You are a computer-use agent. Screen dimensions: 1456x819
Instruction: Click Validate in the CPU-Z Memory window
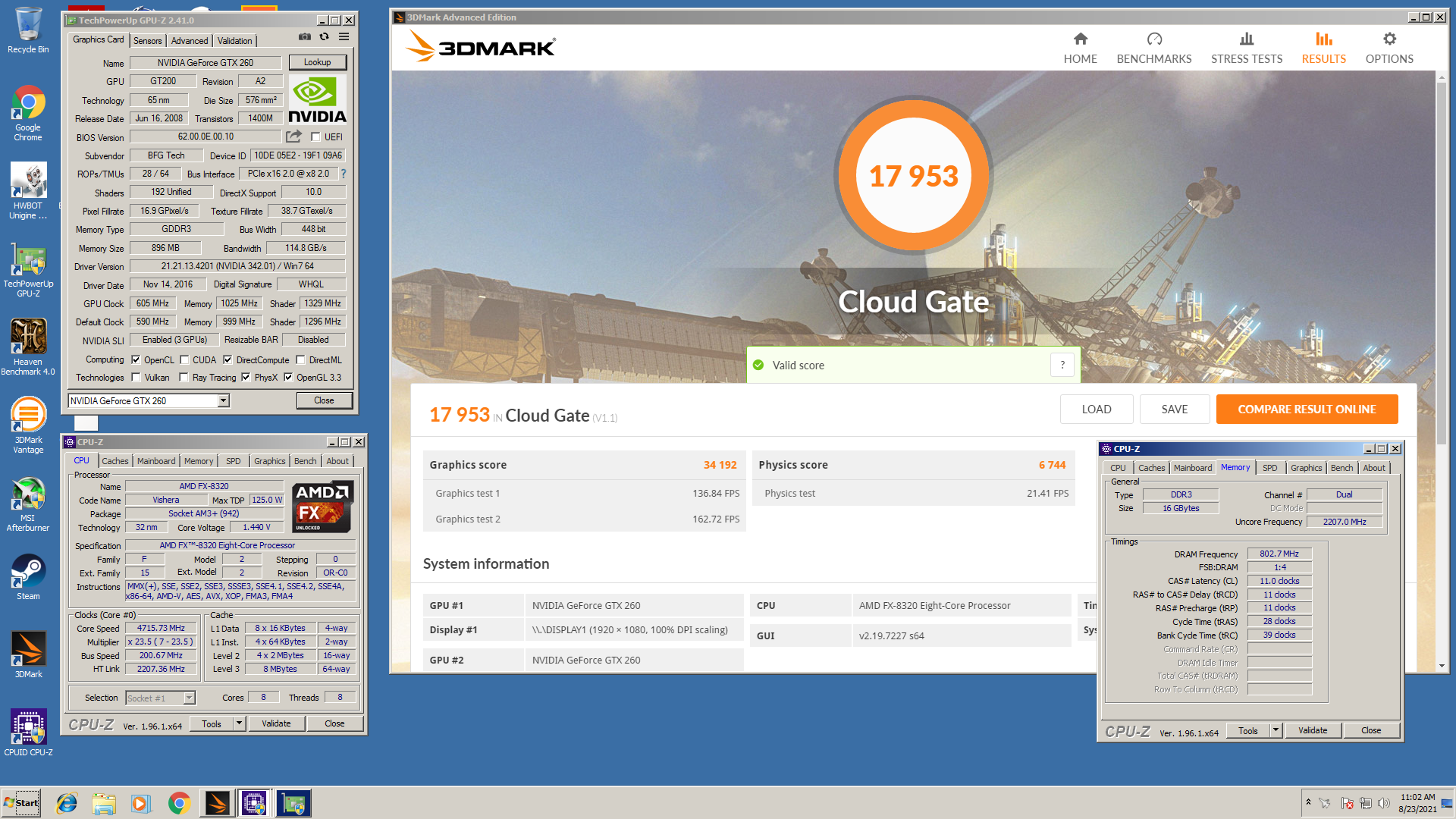[1313, 731]
